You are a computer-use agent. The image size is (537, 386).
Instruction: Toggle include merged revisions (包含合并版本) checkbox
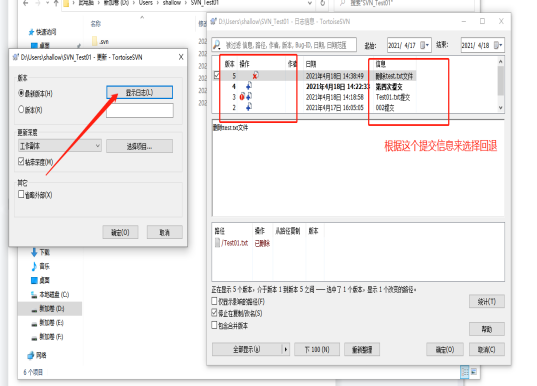214,325
